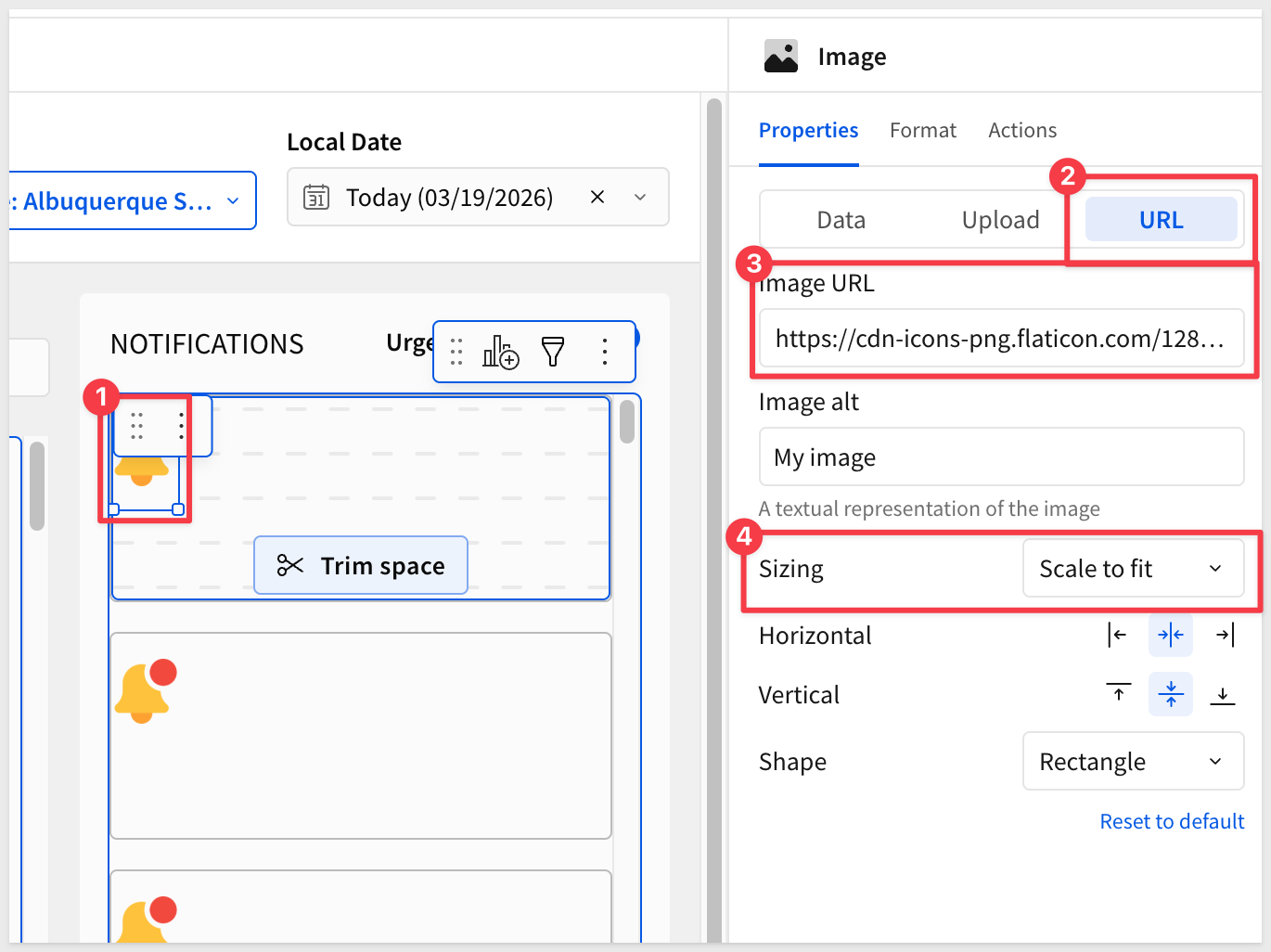Open the Shape dropdown showing Rectangle
Image resolution: width=1271 pixels, height=952 pixels.
tap(1133, 762)
